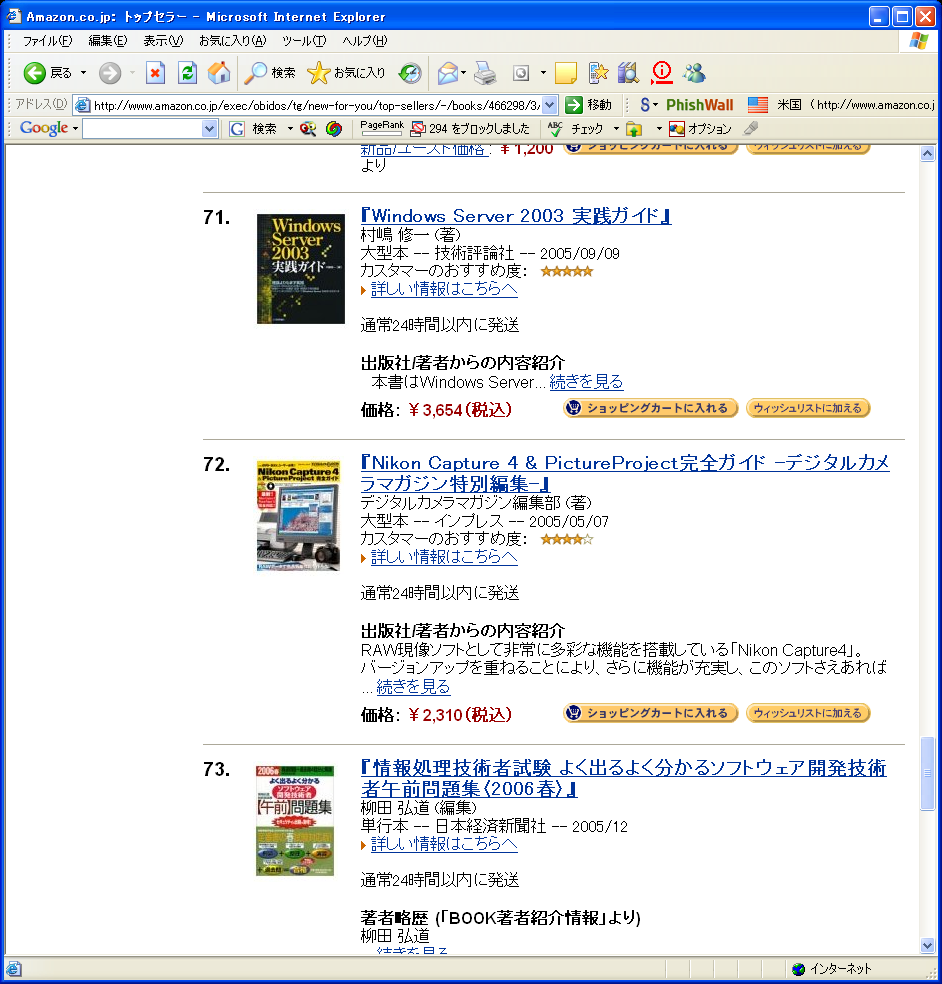Refresh the page with the green arrows icon

pyautogui.click(x=187, y=73)
